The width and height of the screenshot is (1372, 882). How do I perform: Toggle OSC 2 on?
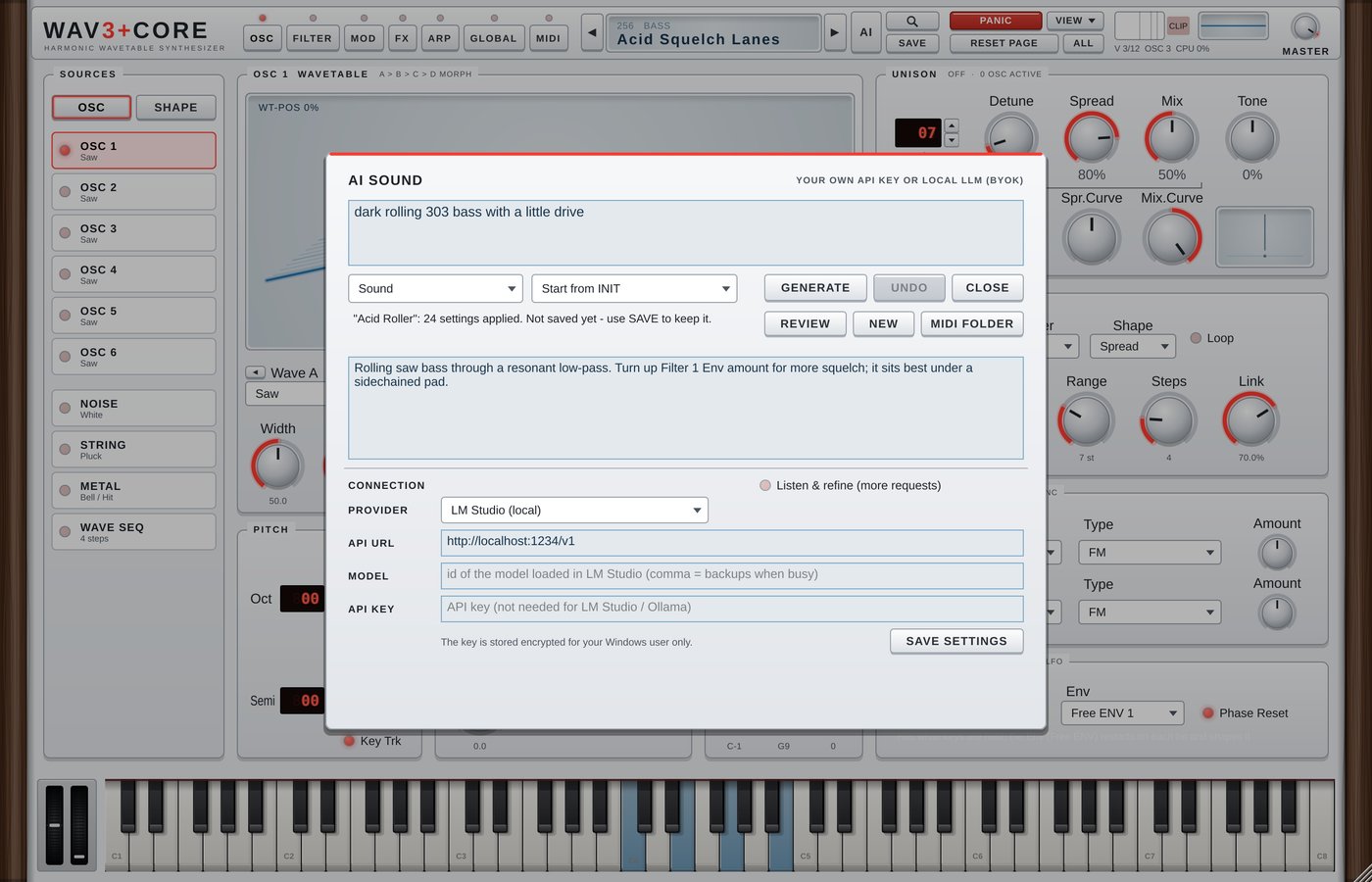[65, 192]
